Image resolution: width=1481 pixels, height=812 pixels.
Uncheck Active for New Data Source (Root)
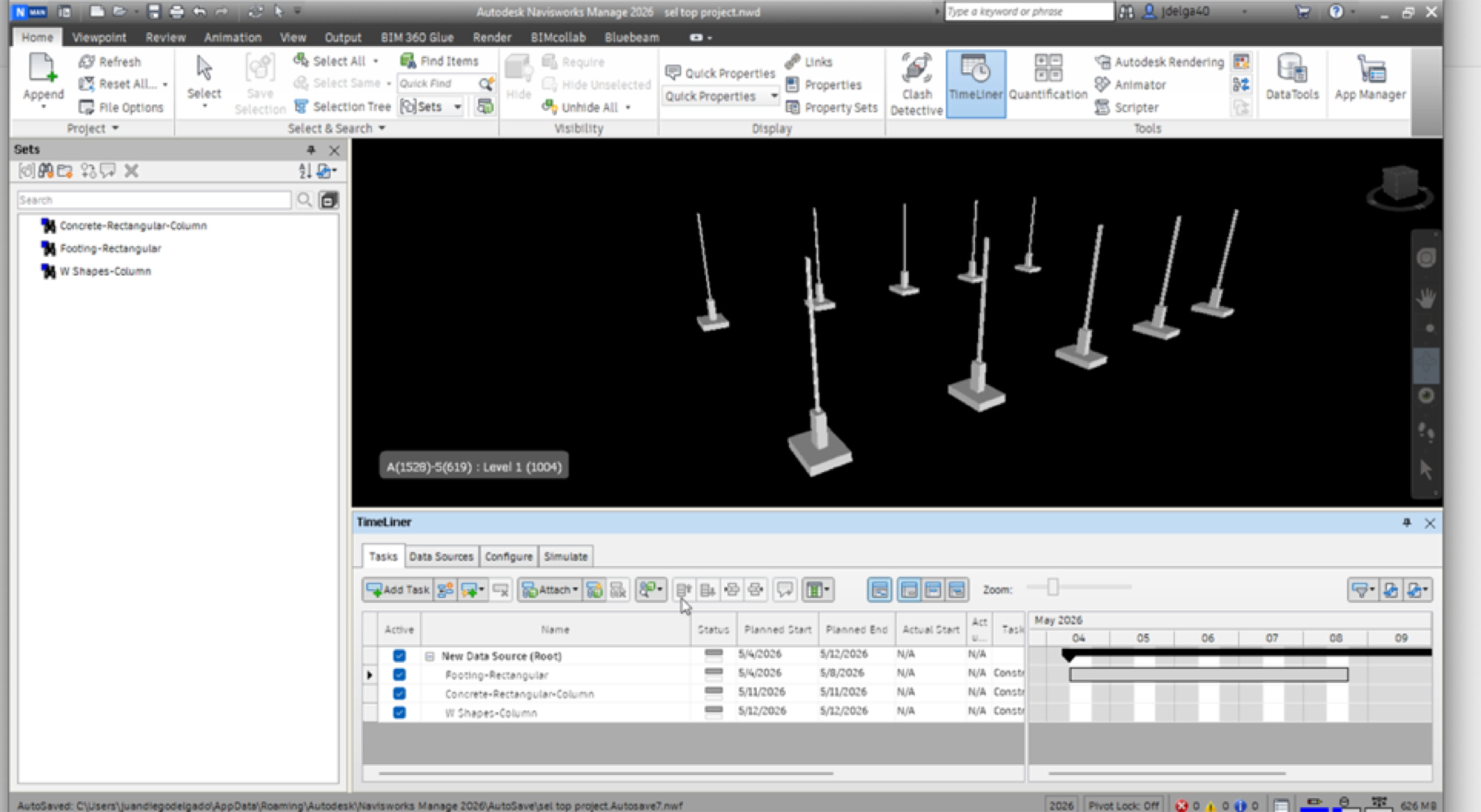point(399,656)
